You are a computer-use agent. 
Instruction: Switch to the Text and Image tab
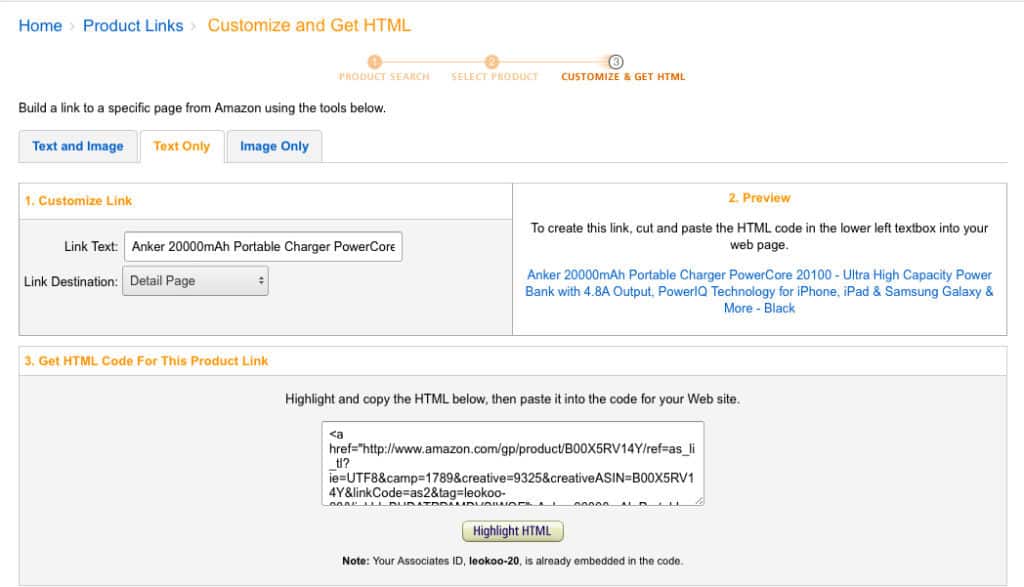(78, 146)
